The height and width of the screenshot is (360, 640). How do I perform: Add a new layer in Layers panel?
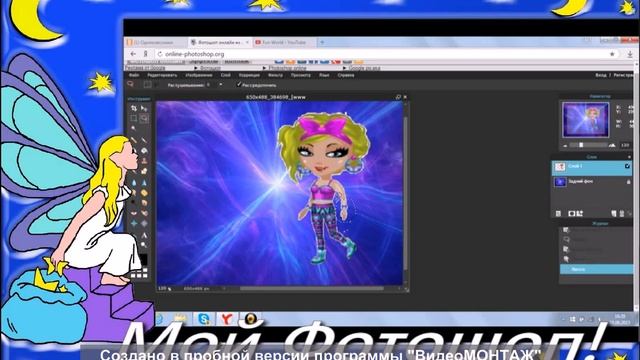[613, 213]
